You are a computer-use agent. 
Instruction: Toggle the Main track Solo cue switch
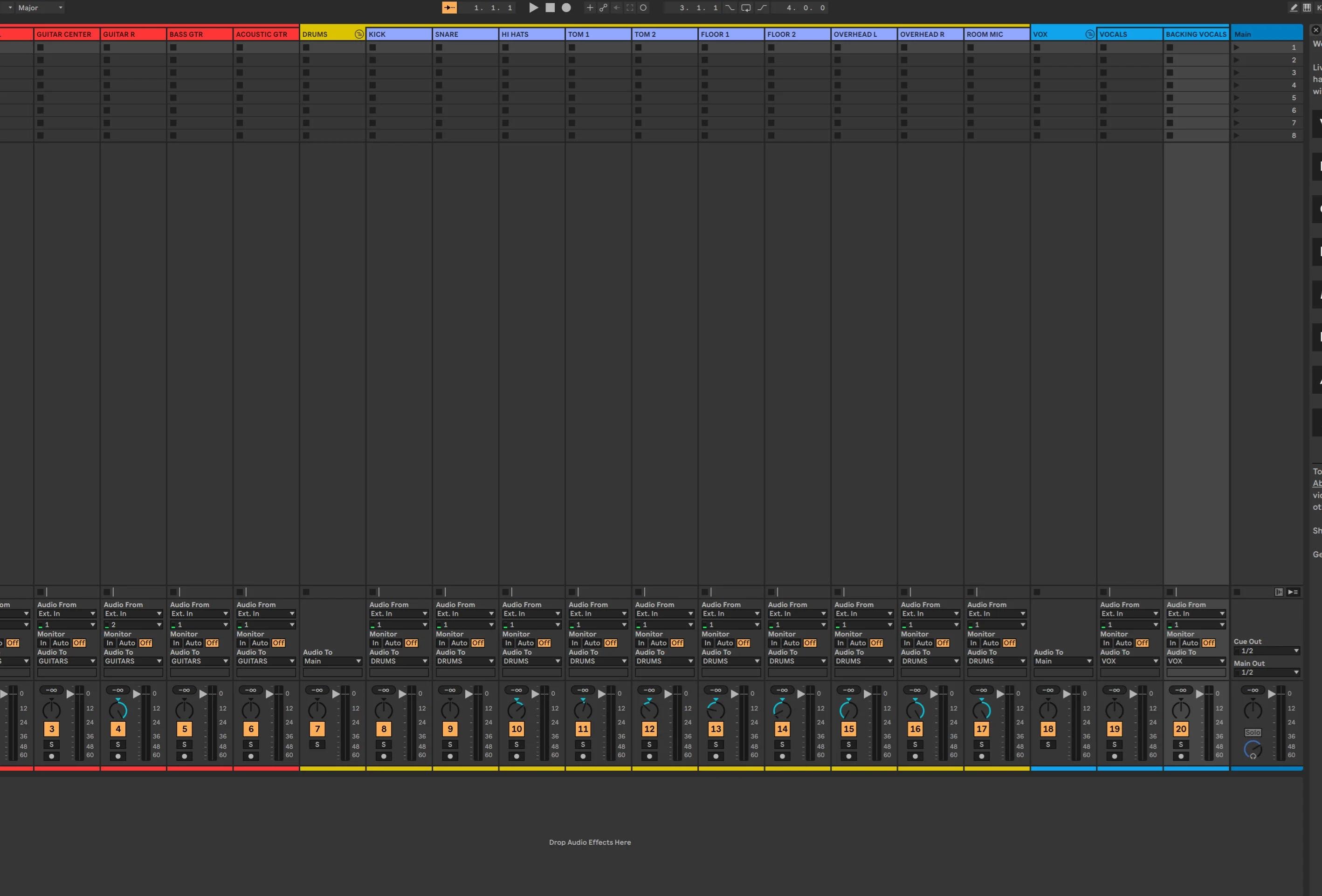tap(1253, 732)
